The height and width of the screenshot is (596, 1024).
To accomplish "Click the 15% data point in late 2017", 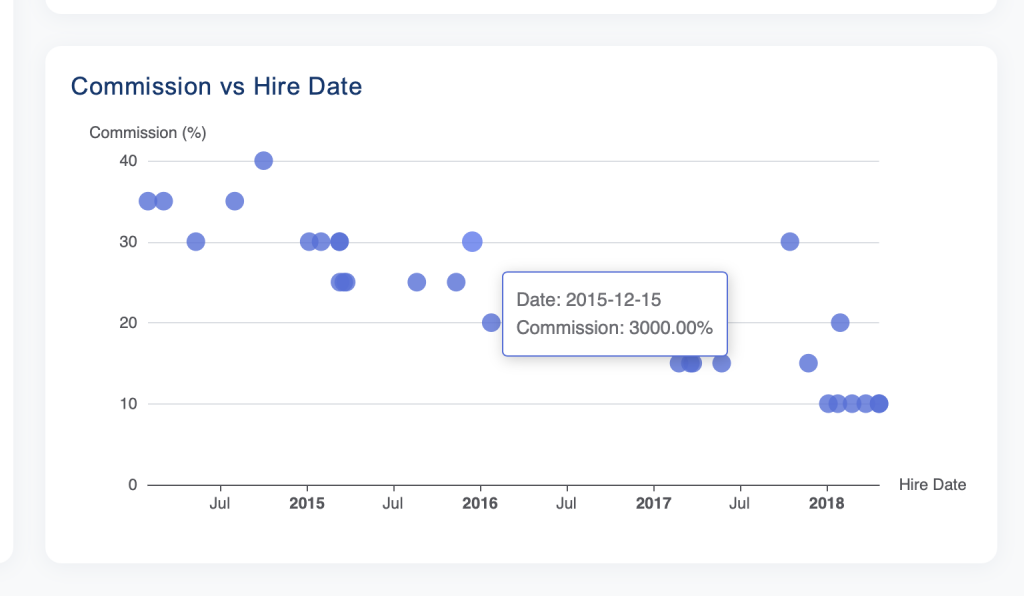I will tap(808, 363).
